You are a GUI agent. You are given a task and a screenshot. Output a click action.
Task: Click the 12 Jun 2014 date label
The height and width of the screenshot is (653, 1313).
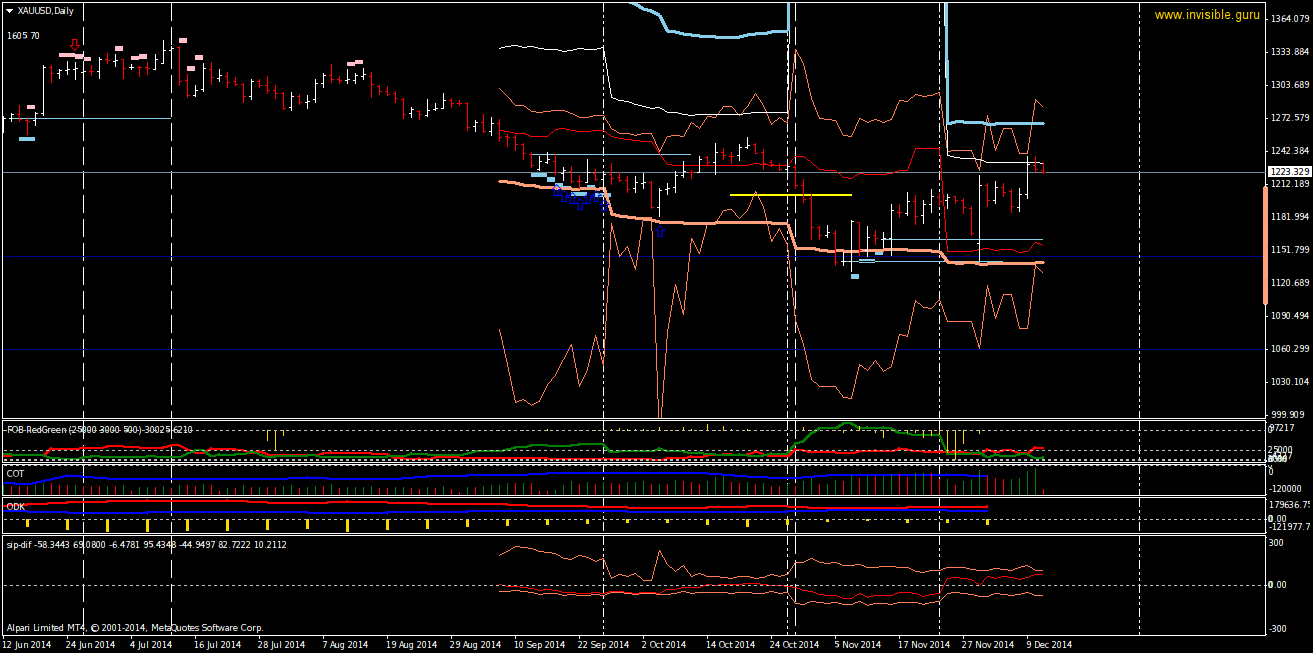27,645
